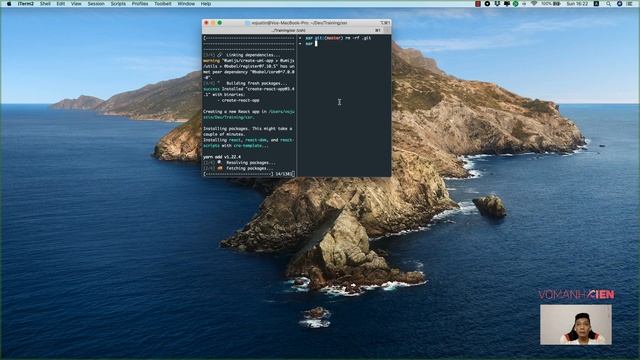
Task: Click 'Resolving packages...' line
Action: pyautogui.click(x=239, y=162)
